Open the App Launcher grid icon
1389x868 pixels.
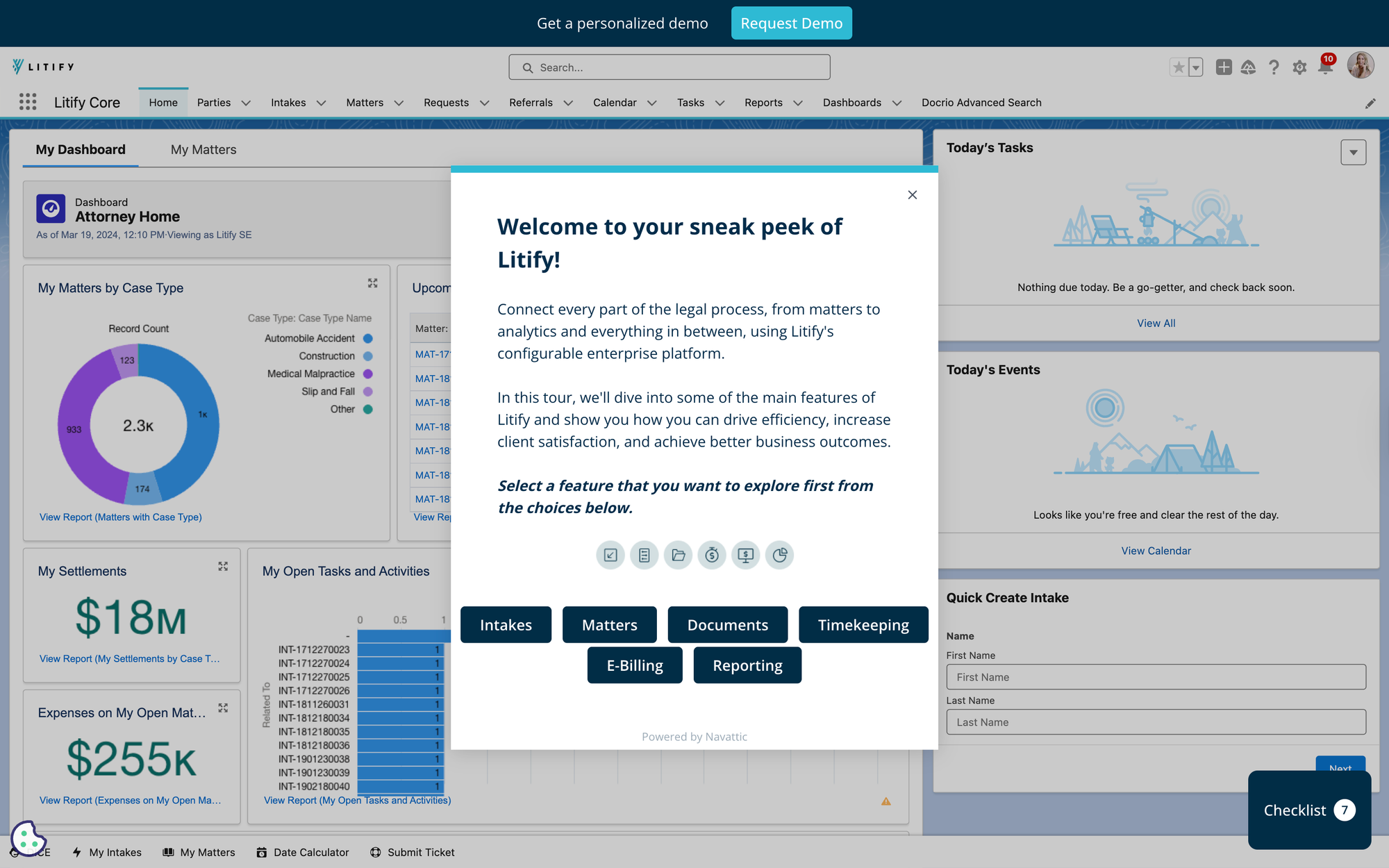tap(28, 102)
